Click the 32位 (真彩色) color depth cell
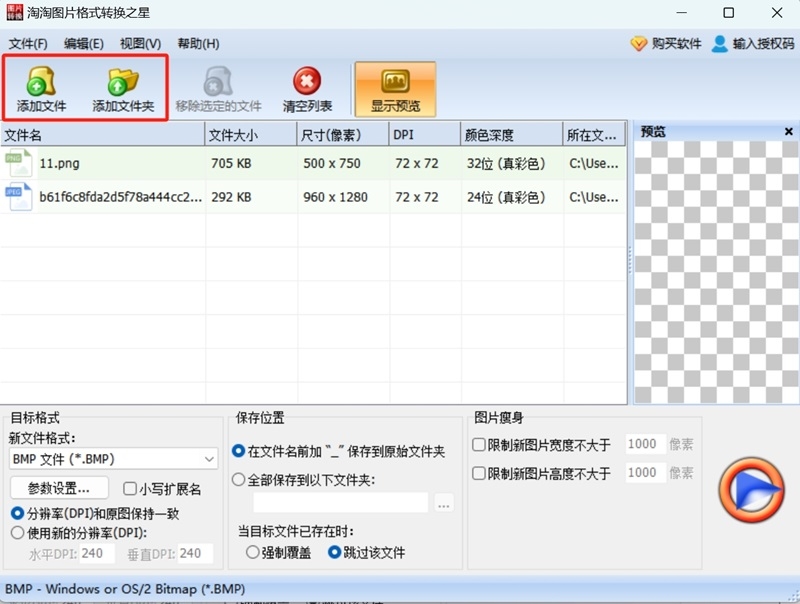 (506, 163)
